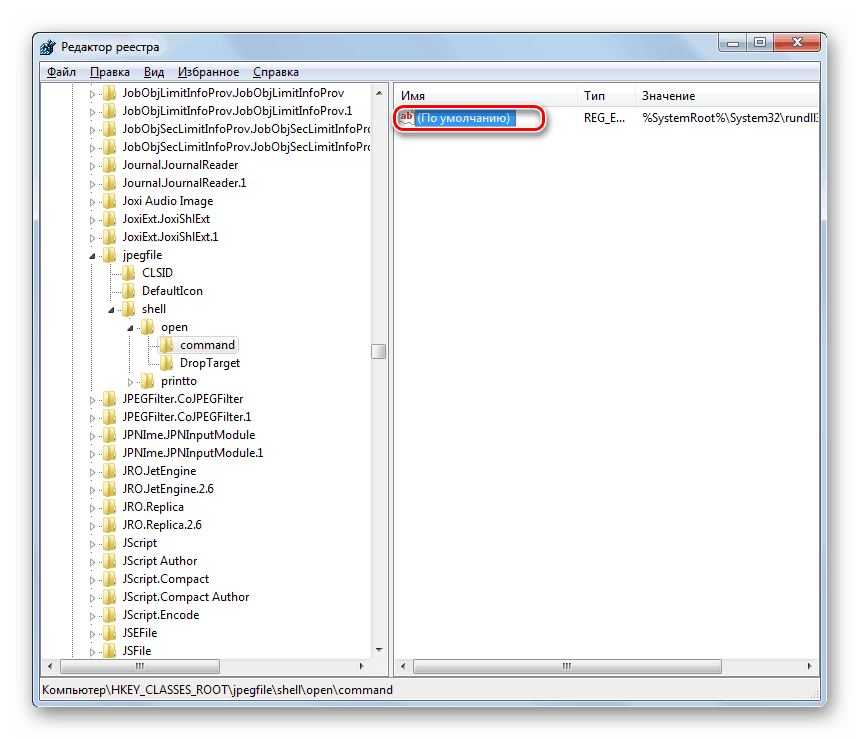
Task: Open the Правка menu
Action: [110, 71]
